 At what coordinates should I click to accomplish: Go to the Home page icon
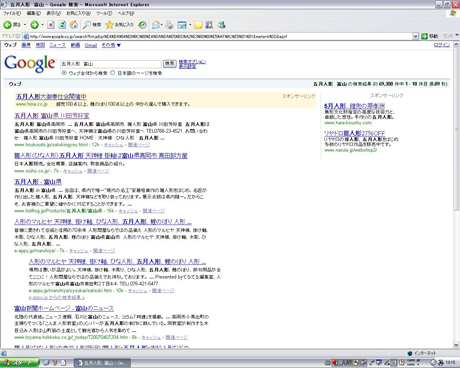[74, 25]
